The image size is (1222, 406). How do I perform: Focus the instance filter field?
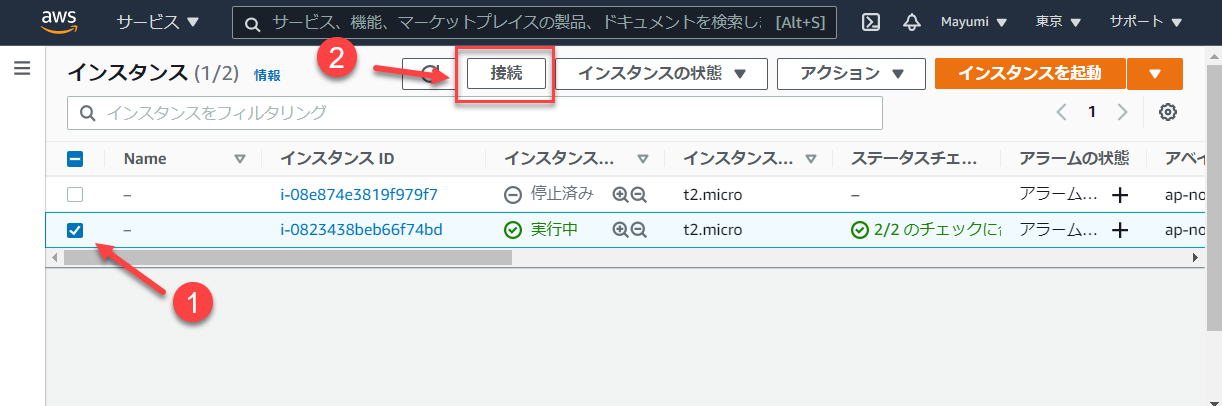[475, 113]
